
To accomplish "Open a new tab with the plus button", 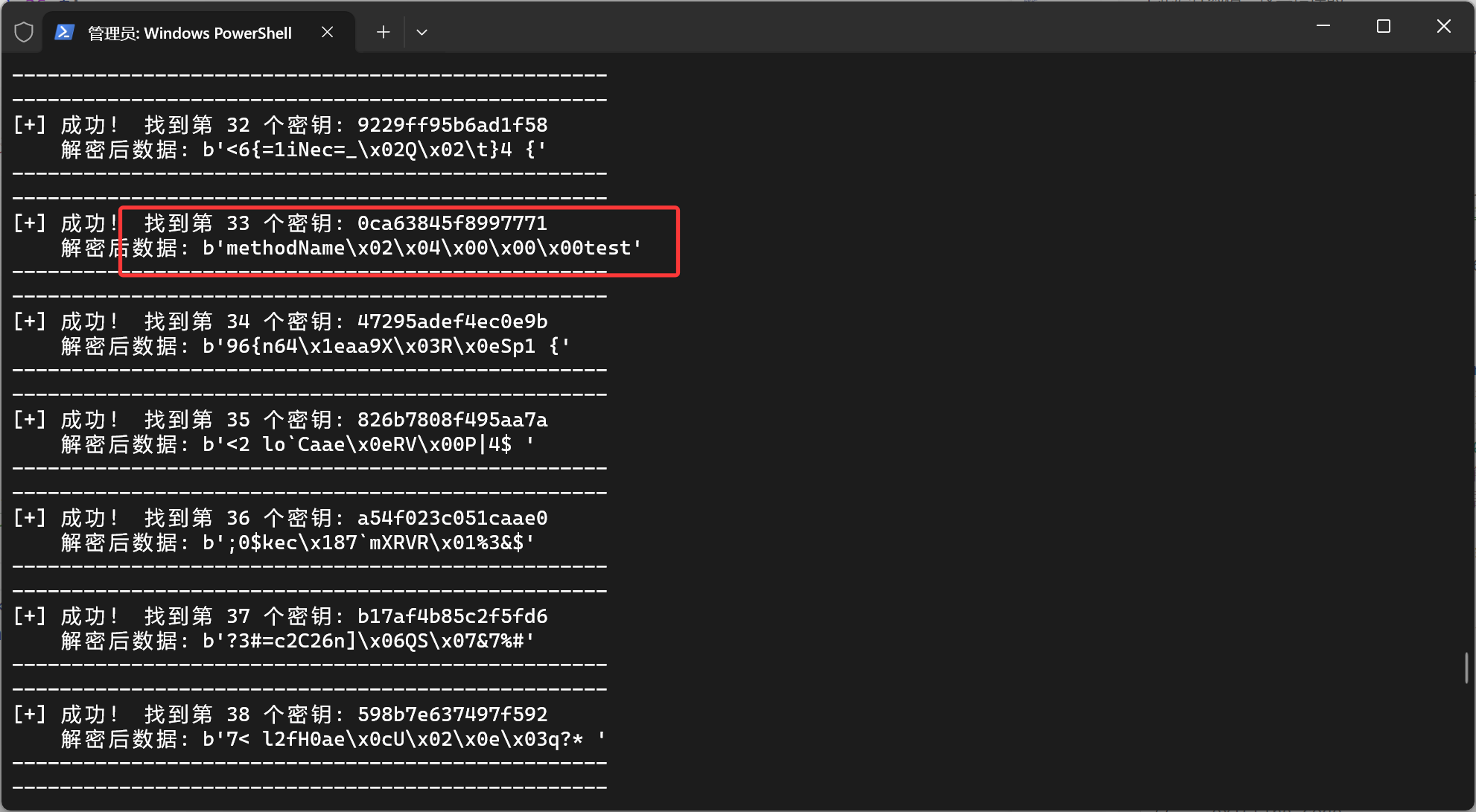I will 383,32.
